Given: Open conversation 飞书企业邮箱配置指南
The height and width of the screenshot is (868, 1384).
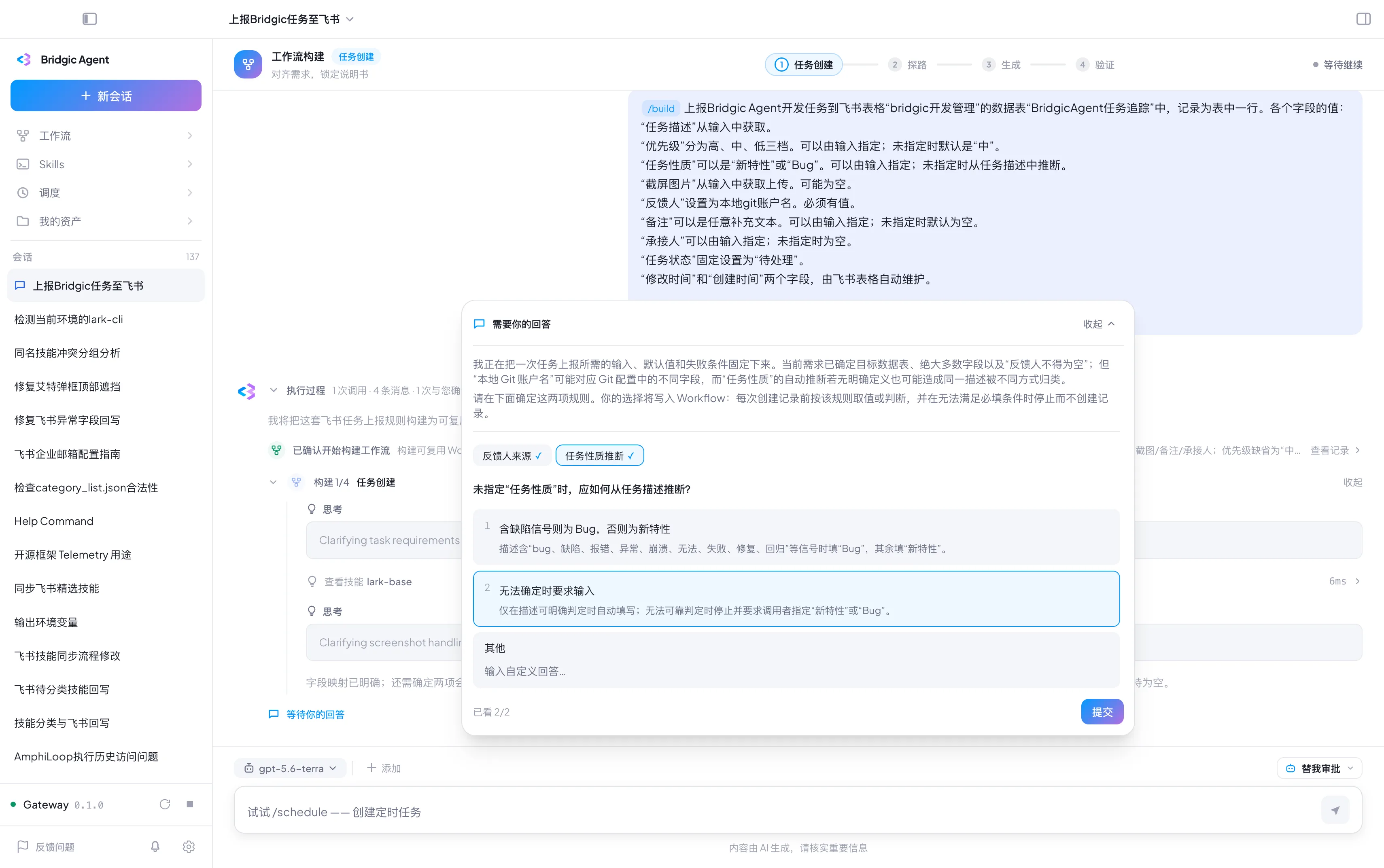Looking at the screenshot, I should coord(106,453).
